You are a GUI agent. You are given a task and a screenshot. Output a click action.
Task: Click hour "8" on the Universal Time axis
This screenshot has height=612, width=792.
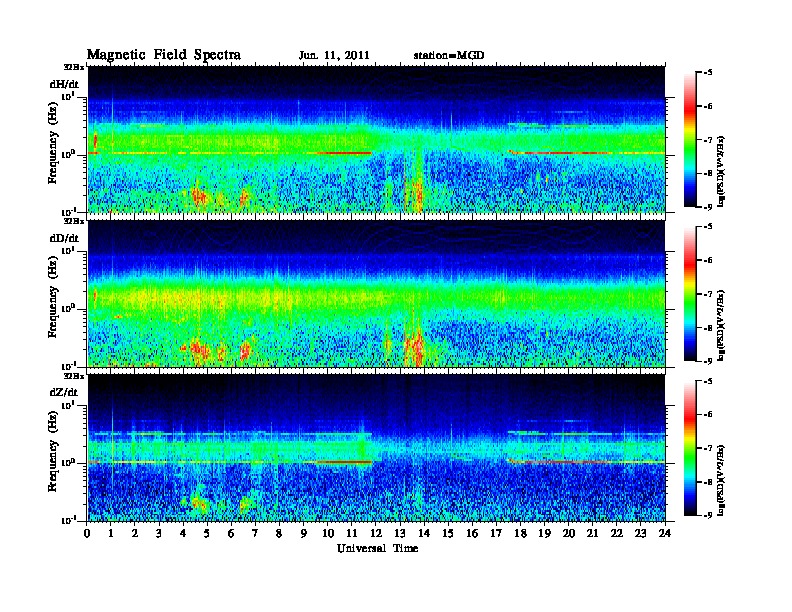(x=279, y=534)
